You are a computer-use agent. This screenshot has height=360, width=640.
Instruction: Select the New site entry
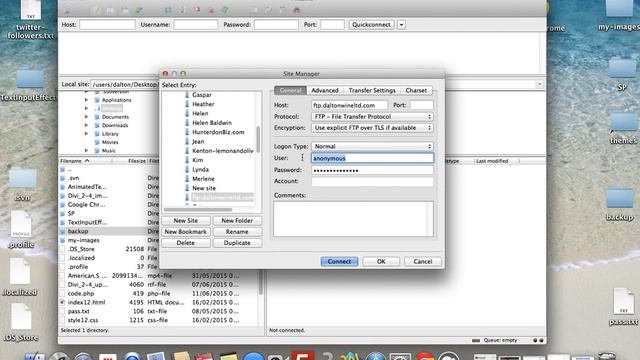point(204,188)
